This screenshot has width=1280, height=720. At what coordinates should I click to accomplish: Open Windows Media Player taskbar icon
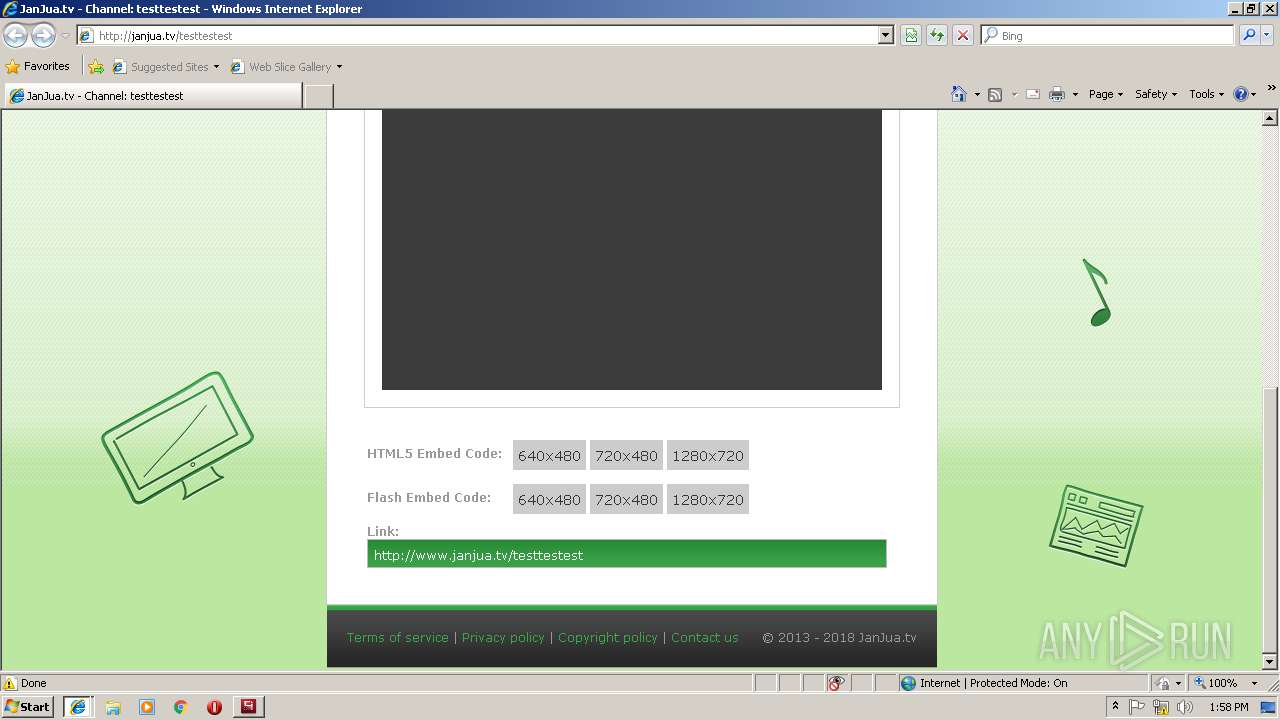pos(147,707)
